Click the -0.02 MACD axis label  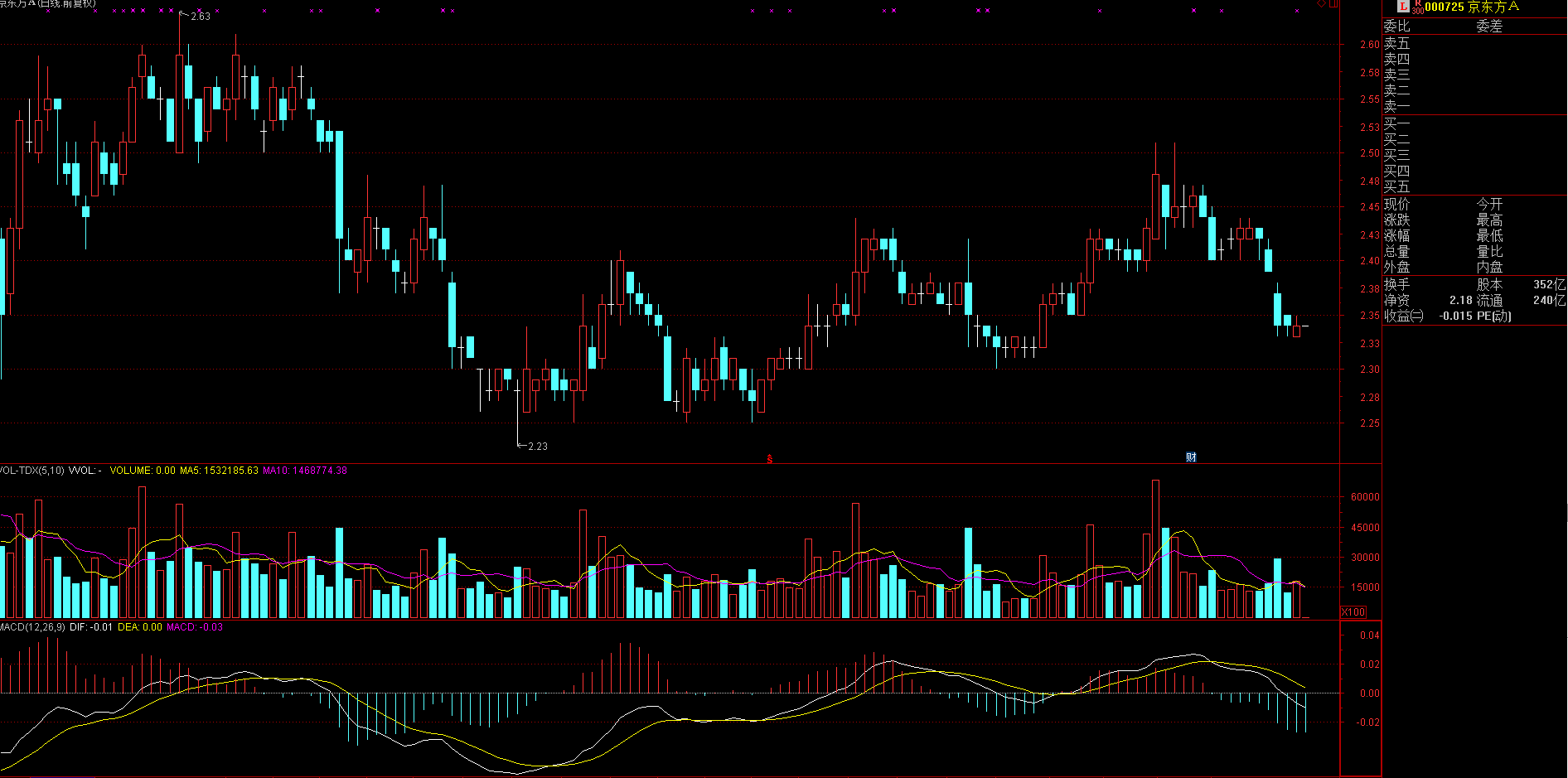click(1368, 722)
